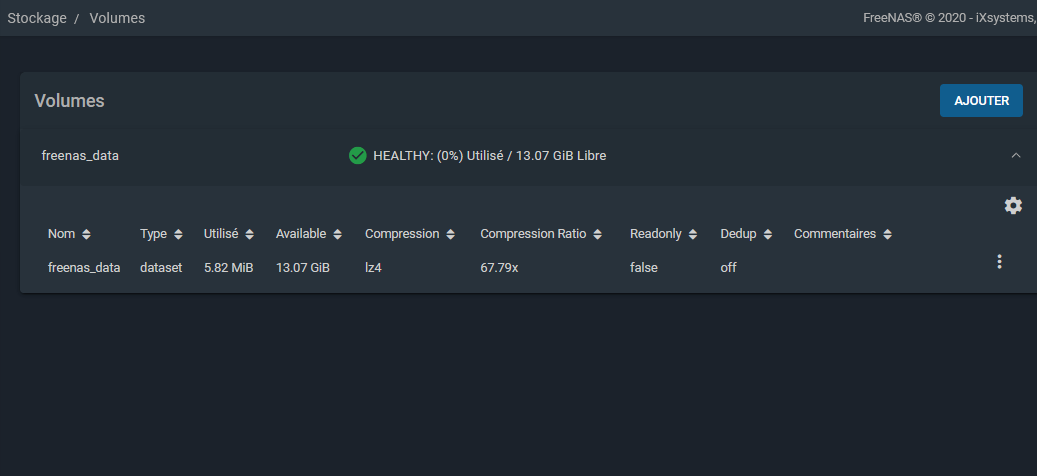Sort by Dedup column arrows
The width and height of the screenshot is (1037, 476).
(x=768, y=235)
